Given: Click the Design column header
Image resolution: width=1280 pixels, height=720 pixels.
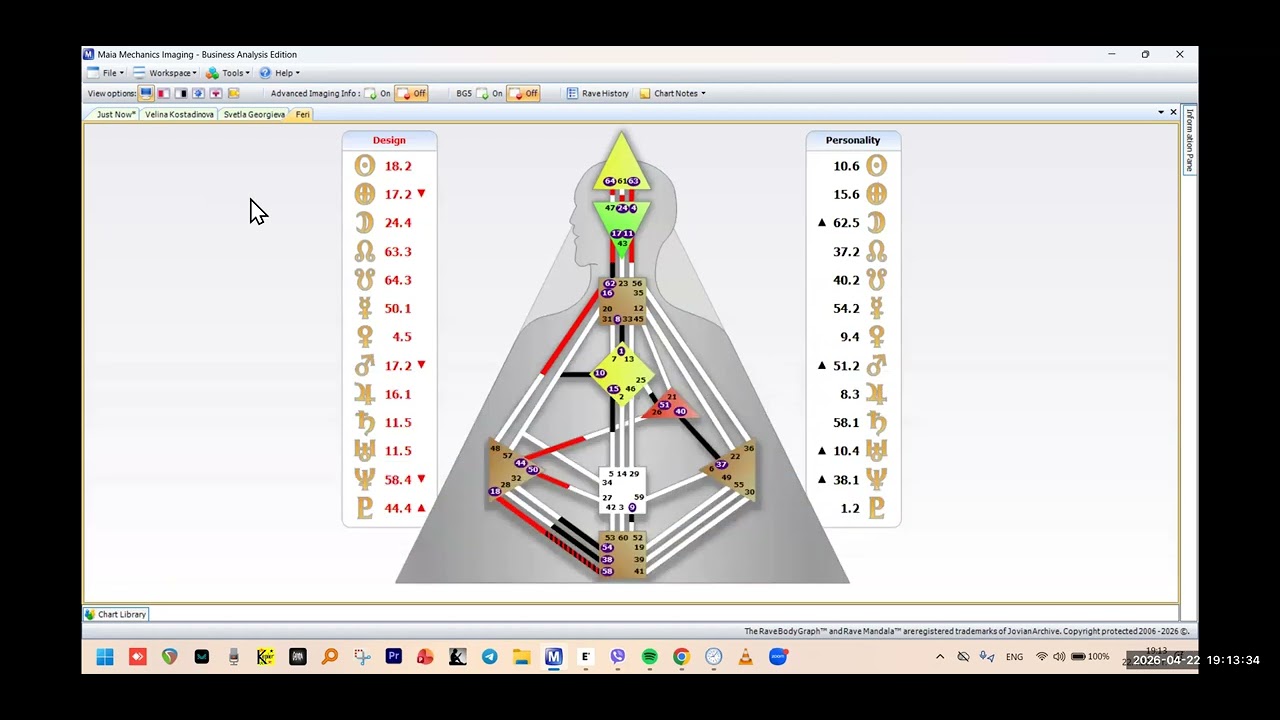Looking at the screenshot, I should click(389, 140).
